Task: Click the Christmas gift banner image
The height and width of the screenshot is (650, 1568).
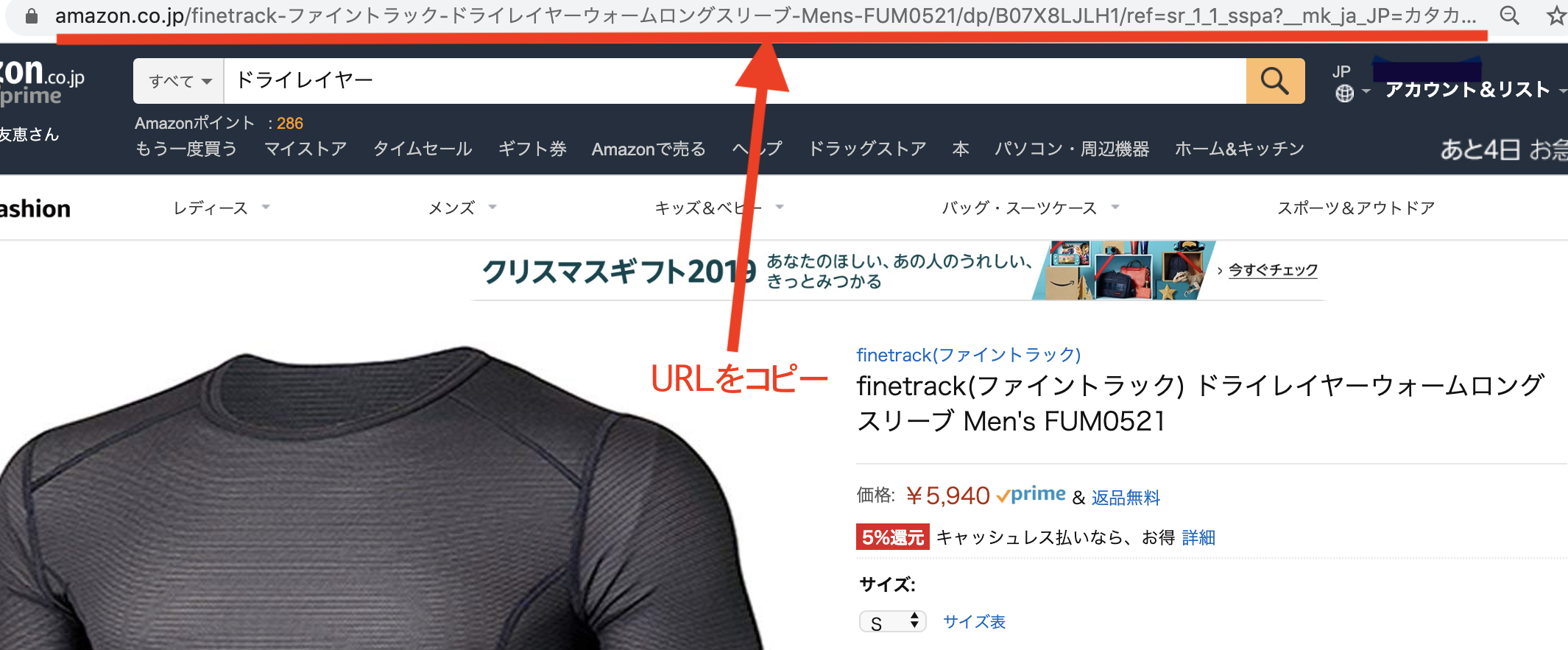Action: [x=1124, y=270]
